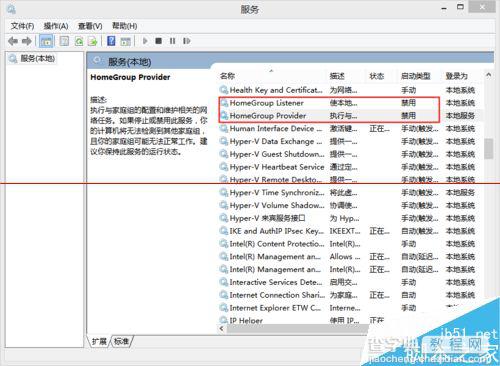Click the Forward arrow toolbar icon
The height and width of the screenshot is (366, 500).
tap(27, 41)
